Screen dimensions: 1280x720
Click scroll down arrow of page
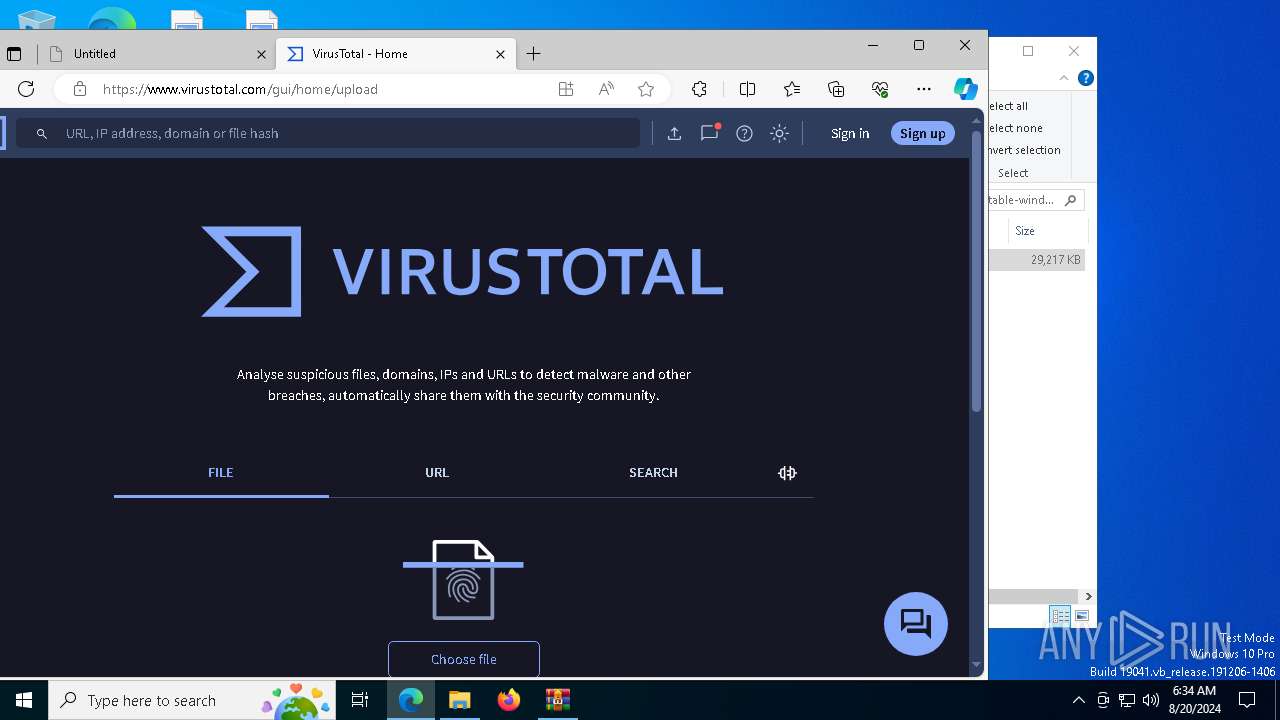click(x=977, y=666)
